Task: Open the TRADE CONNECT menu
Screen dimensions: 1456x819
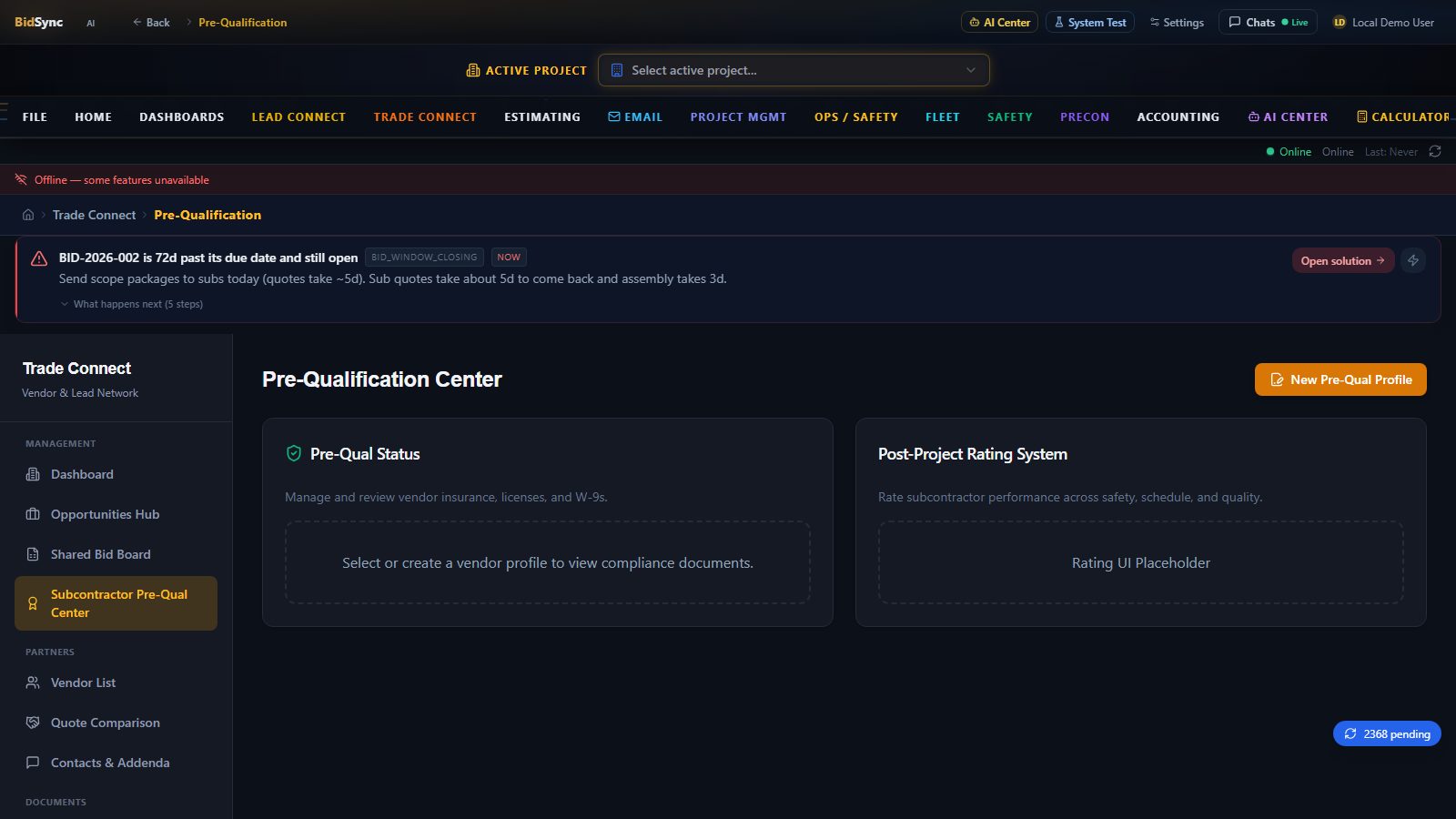Action: coord(425,116)
